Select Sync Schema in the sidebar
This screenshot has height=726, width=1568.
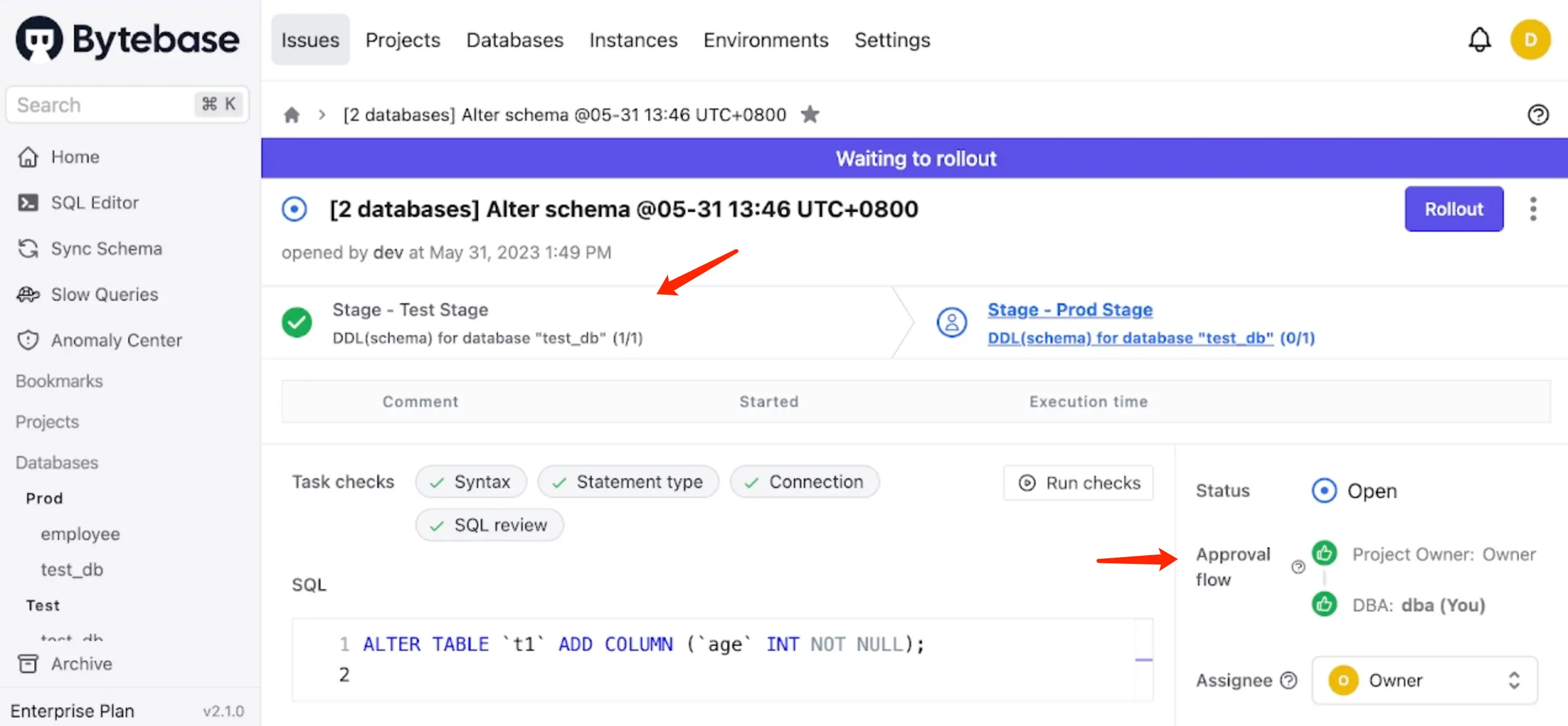click(x=108, y=248)
